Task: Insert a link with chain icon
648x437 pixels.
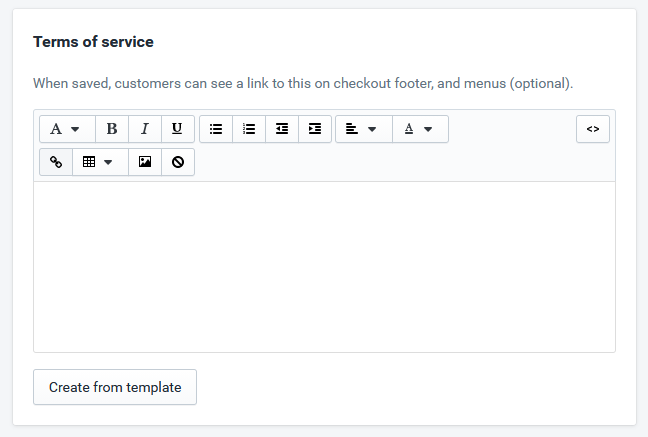Action: point(56,162)
